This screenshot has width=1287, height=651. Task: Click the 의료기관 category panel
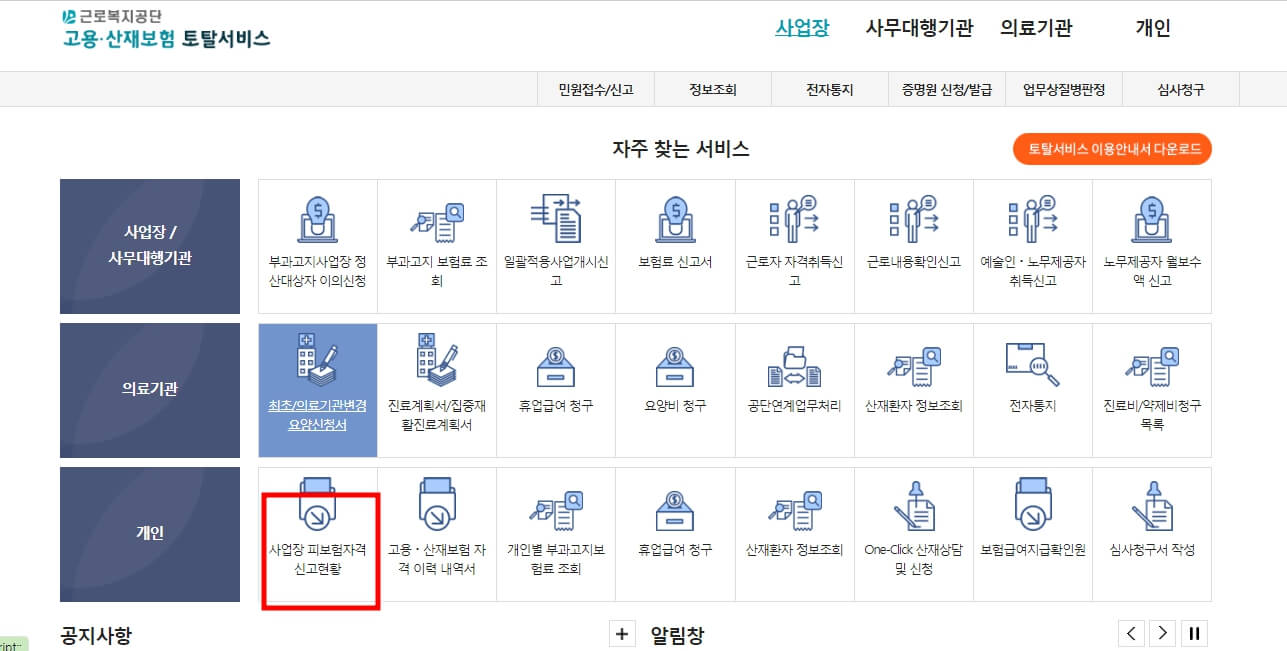(150, 390)
